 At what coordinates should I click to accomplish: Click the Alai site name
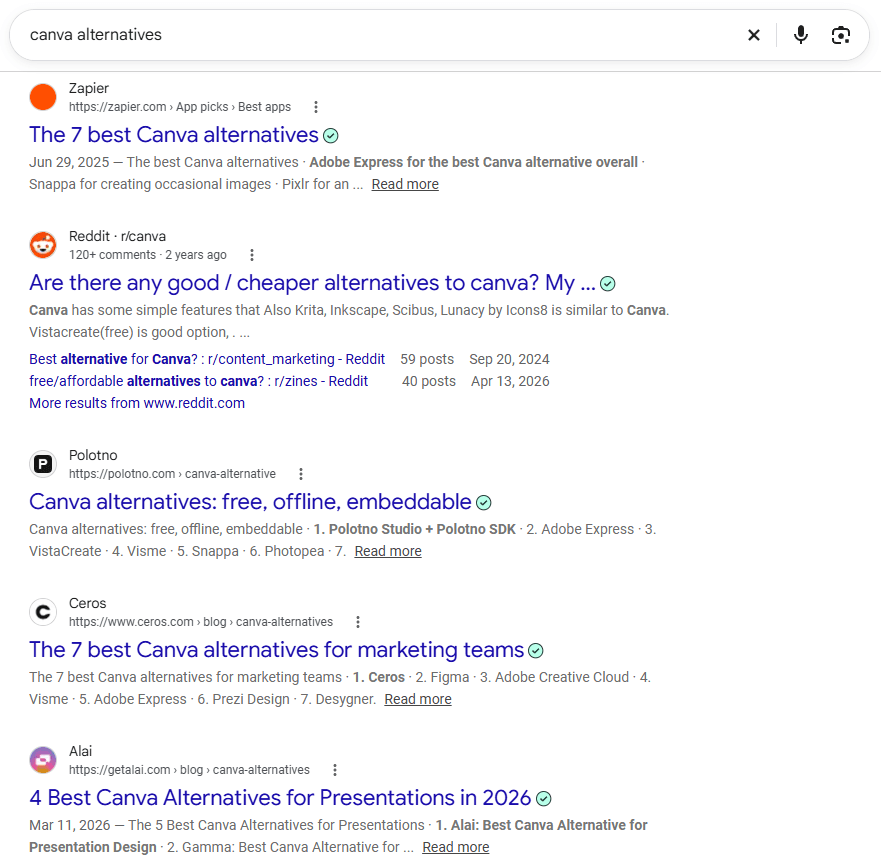point(80,751)
